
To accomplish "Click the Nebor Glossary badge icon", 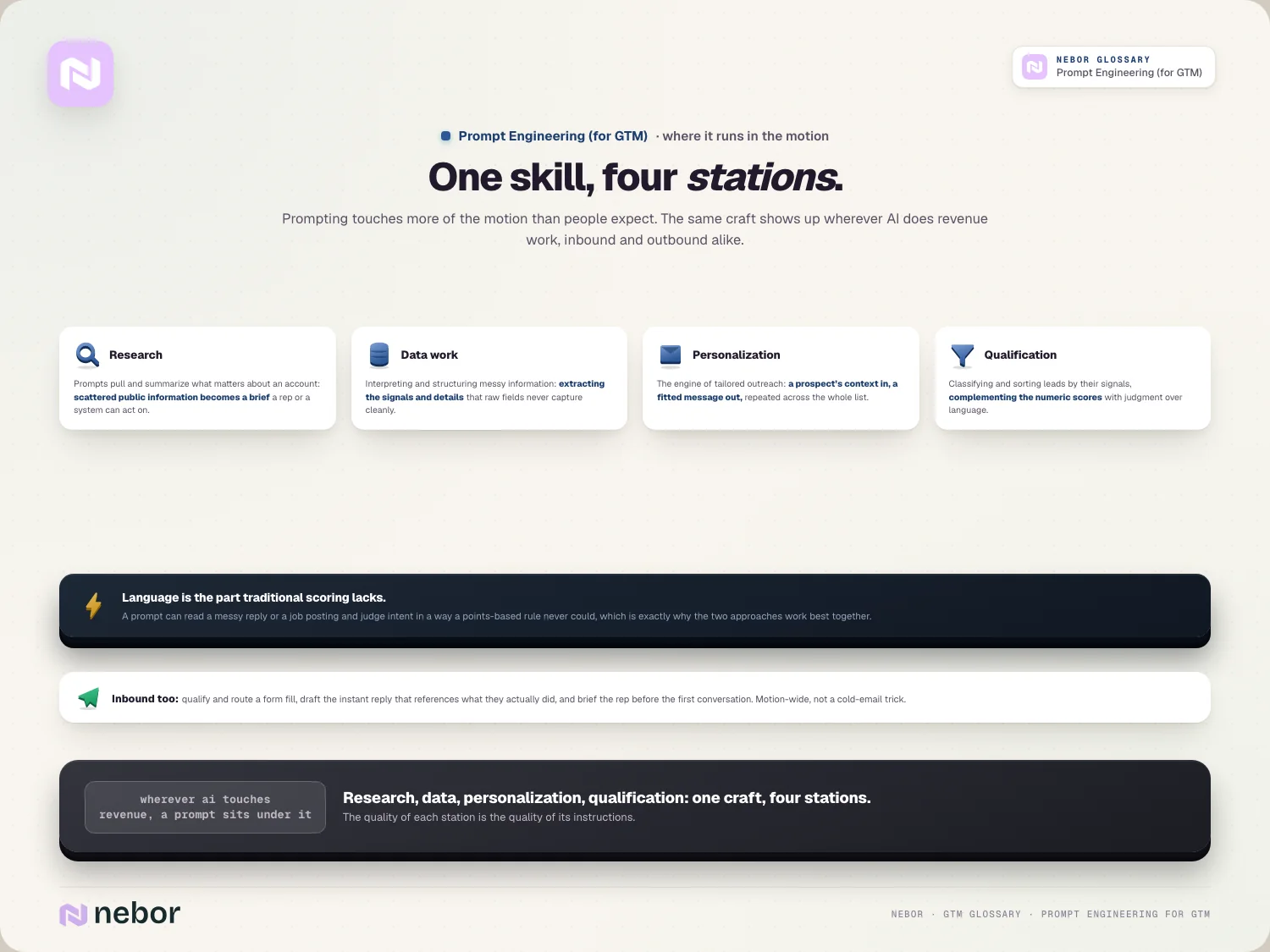I will pos(1035,67).
